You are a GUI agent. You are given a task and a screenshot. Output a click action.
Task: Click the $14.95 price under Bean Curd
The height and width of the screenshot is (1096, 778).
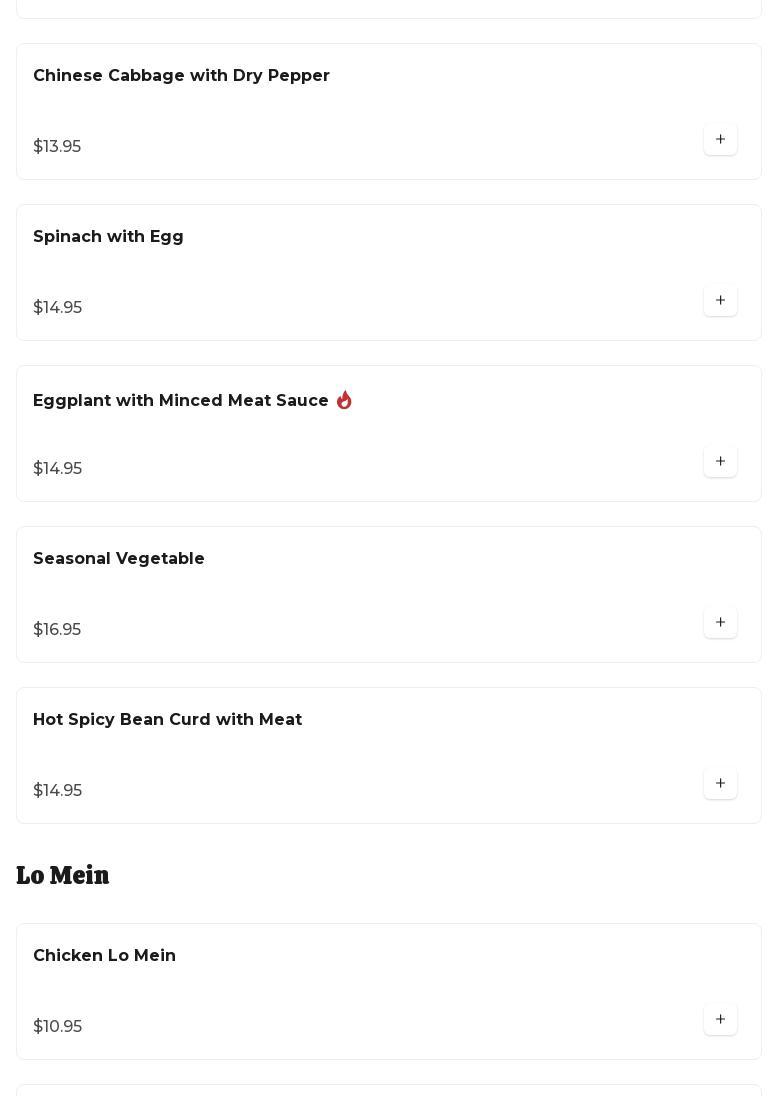pos(57,791)
